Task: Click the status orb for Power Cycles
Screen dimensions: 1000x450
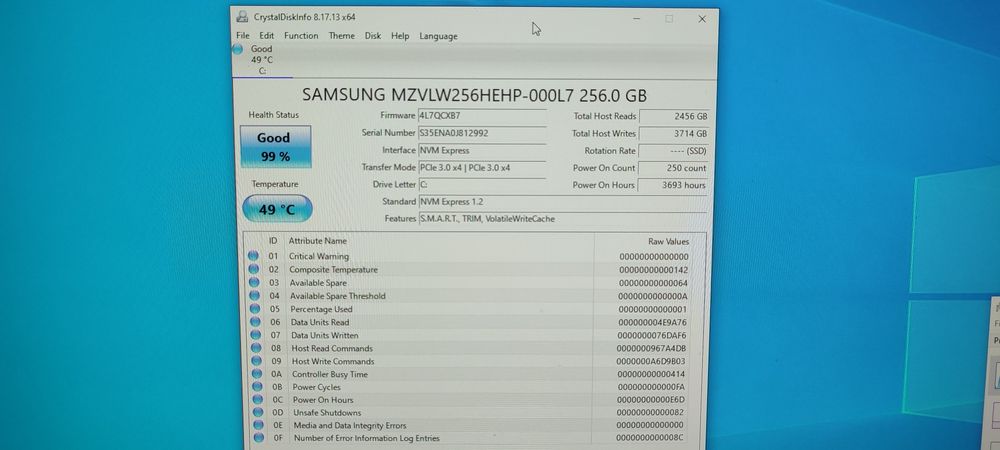Action: 257,386
